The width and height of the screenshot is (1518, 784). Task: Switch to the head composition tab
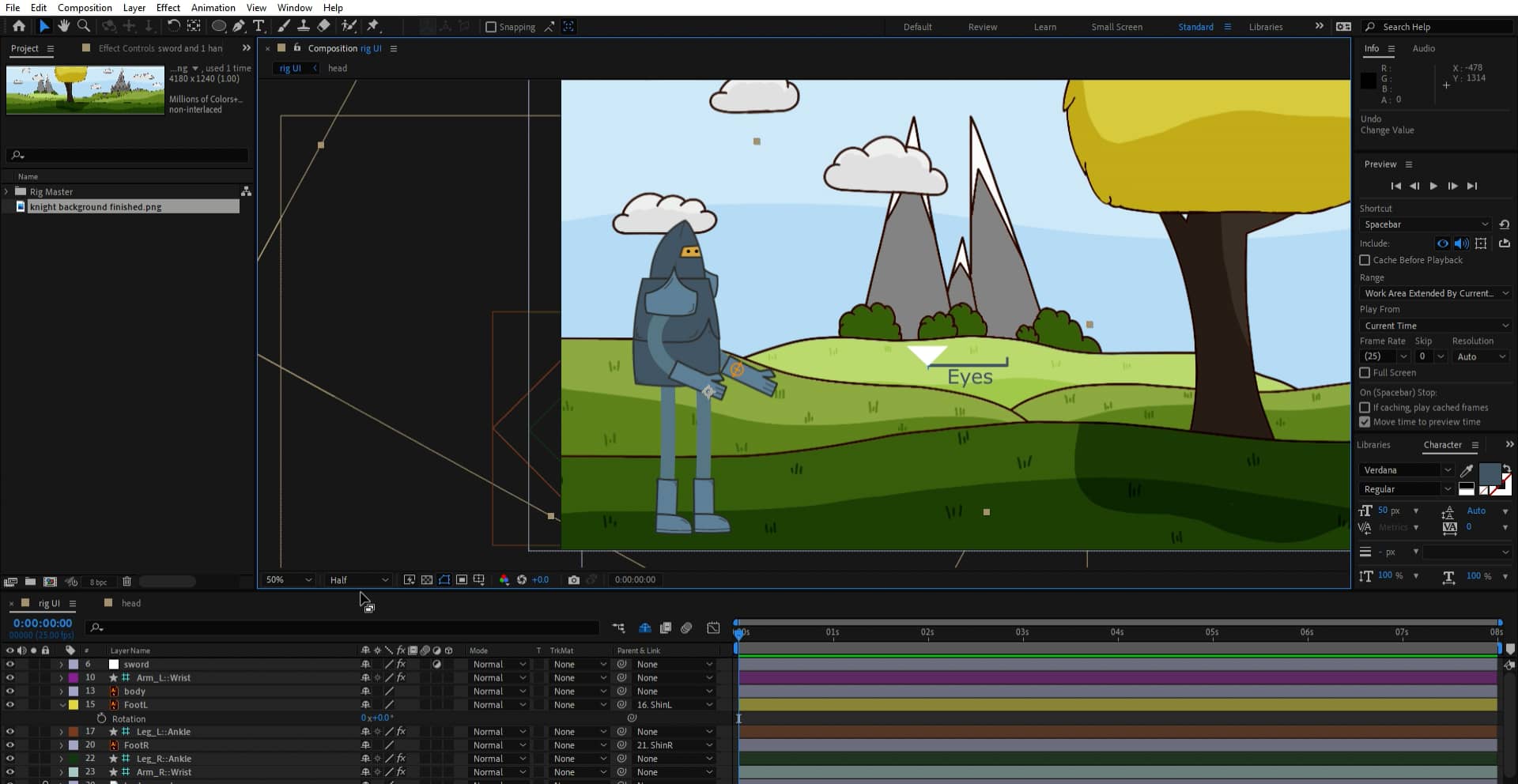pyautogui.click(x=130, y=603)
